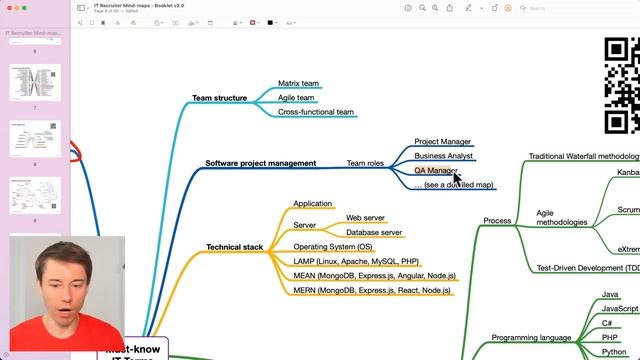Image resolution: width=640 pixels, height=360 pixels.
Task: Click the 'Team roles' node
Action: [x=365, y=163]
